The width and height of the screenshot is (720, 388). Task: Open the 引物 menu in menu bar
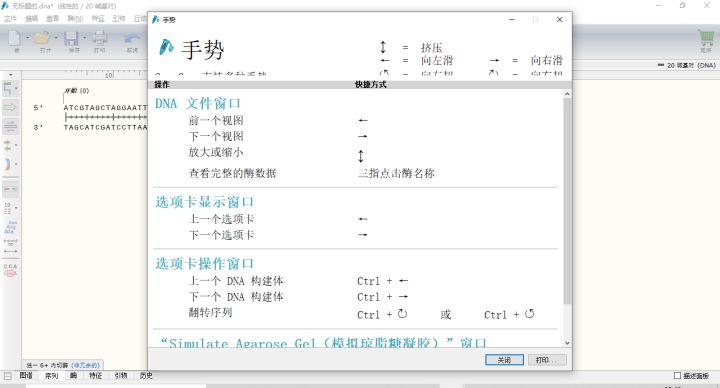118,18
